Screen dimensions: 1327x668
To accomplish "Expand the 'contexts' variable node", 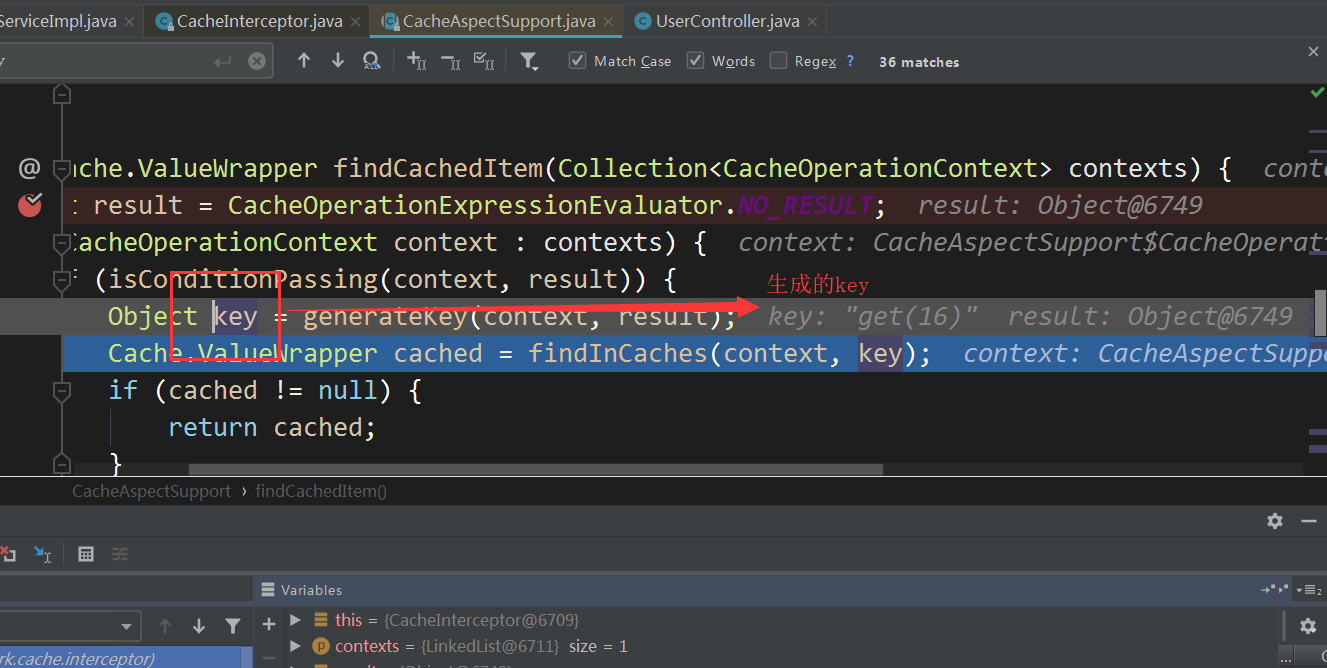I will (x=295, y=646).
